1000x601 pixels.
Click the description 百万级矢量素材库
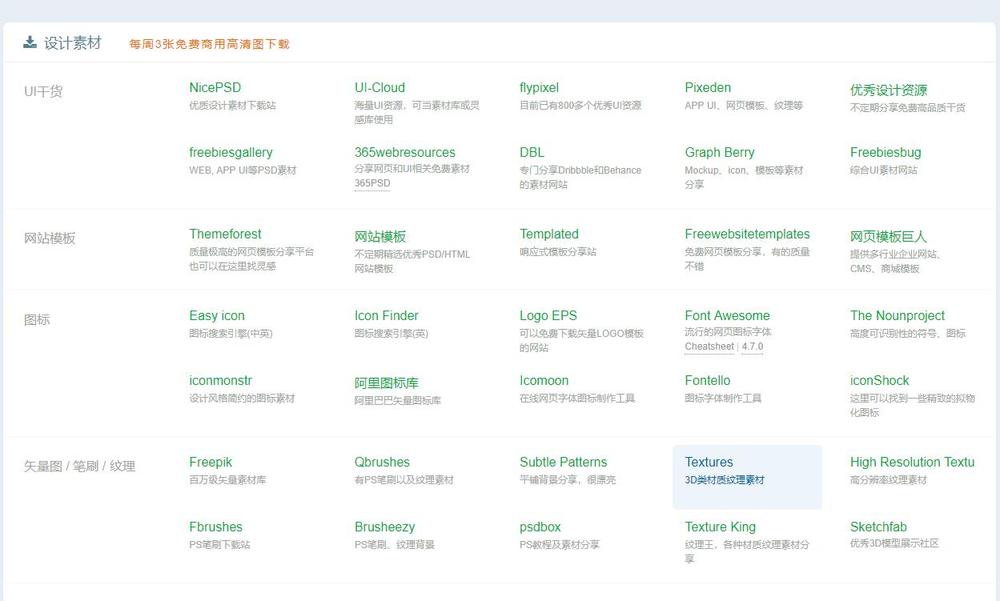coord(228,480)
